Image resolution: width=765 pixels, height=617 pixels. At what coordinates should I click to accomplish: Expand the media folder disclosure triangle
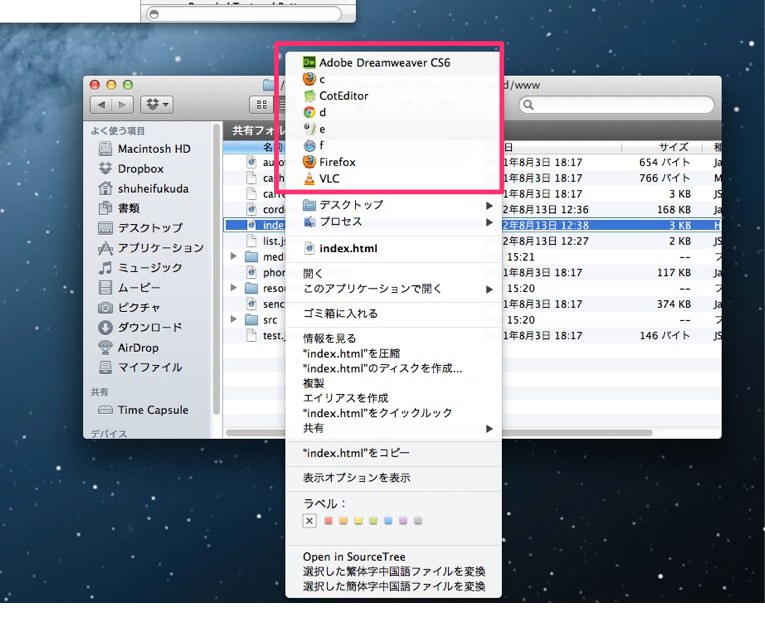[234, 256]
